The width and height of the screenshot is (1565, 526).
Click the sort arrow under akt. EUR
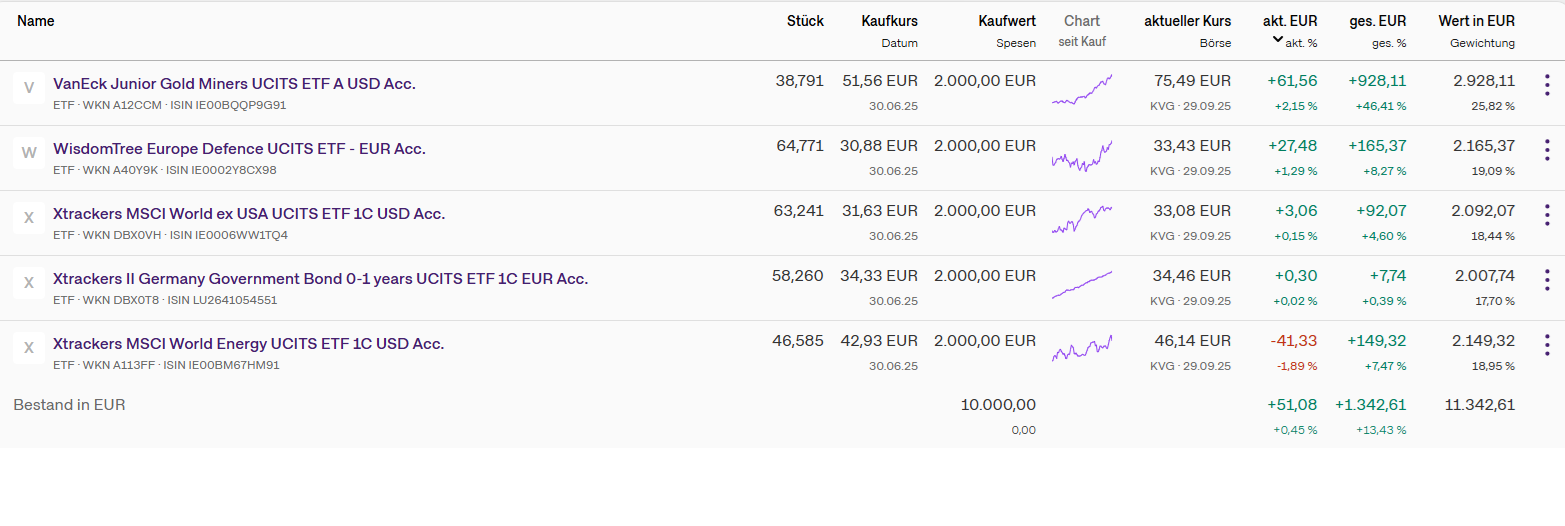coord(1277,40)
